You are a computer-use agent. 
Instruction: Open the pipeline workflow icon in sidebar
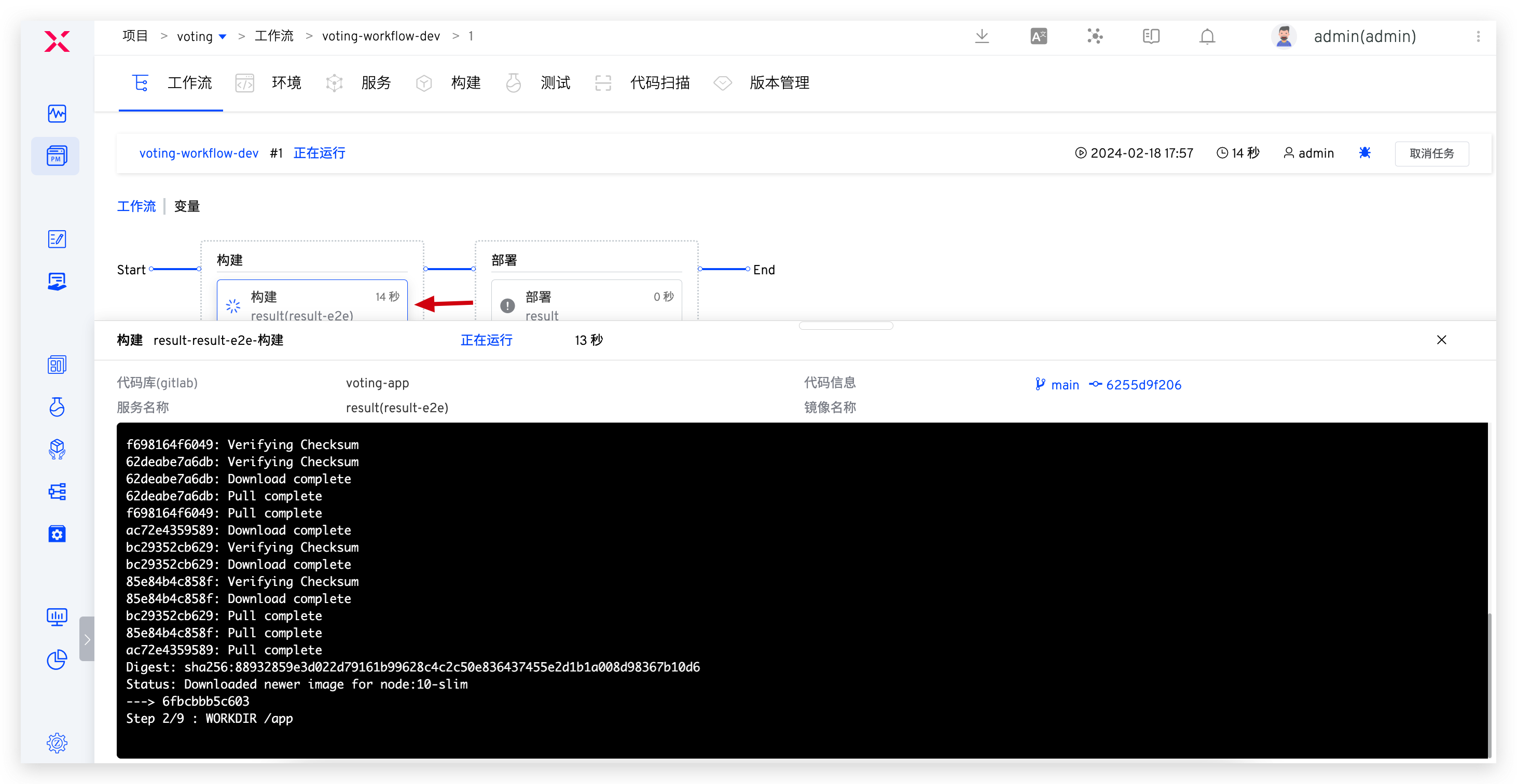(57, 492)
